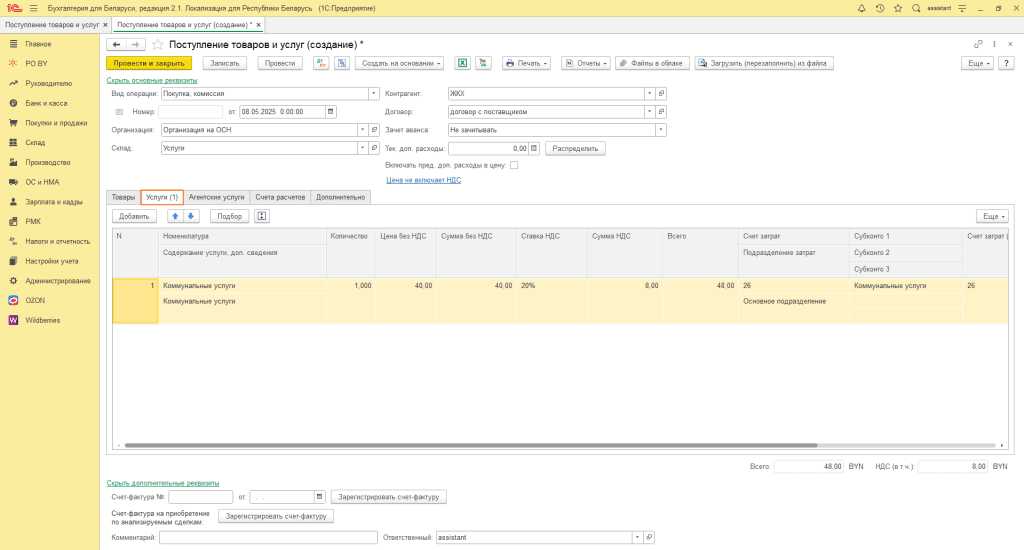Click Распределить button
Image resolution: width=1024 pixels, height=550 pixels.
click(x=575, y=148)
